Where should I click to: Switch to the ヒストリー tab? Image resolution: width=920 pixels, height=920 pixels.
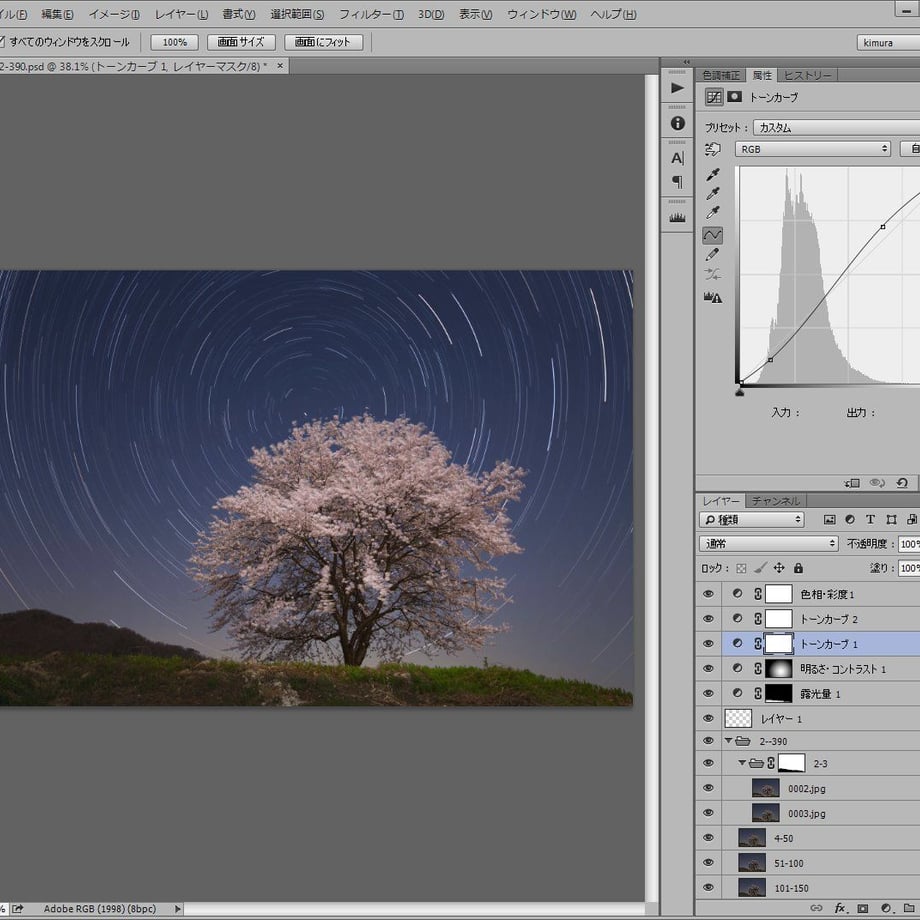click(x=807, y=76)
